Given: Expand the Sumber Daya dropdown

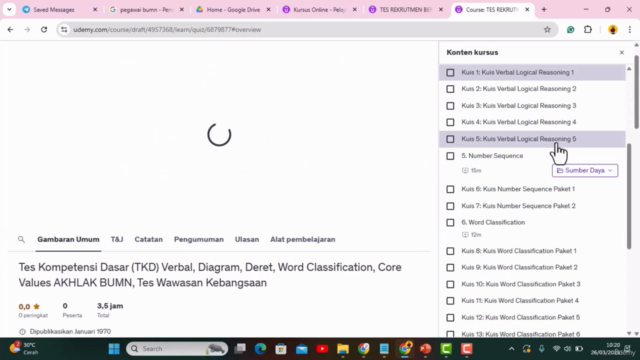Looking at the screenshot, I should (x=585, y=171).
